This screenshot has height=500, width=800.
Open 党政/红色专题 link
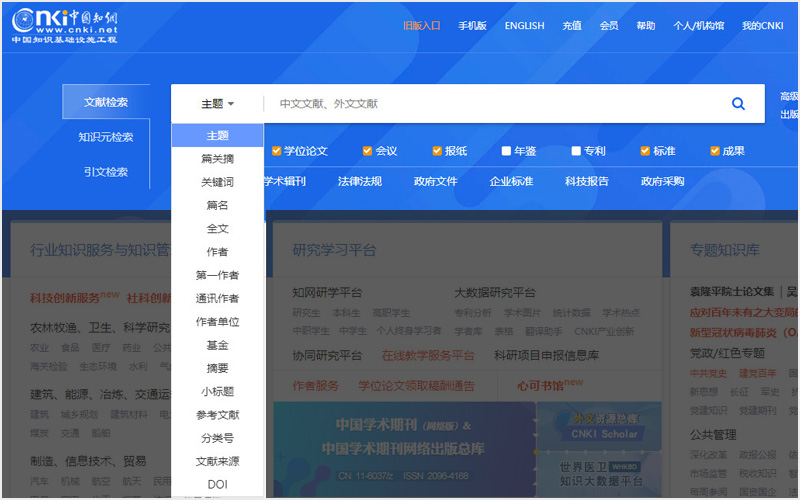click(x=727, y=353)
